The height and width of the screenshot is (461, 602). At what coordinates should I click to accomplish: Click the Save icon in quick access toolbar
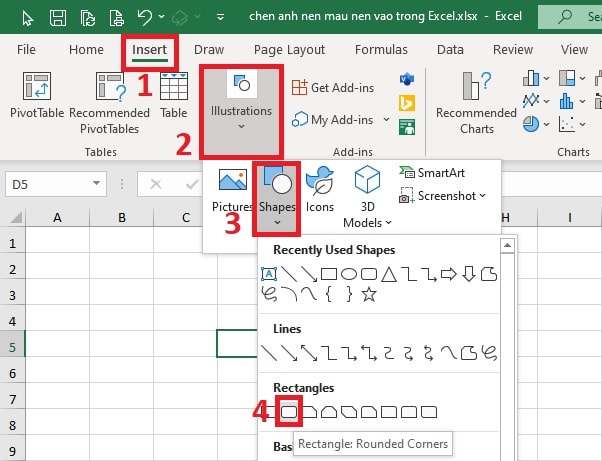(x=58, y=18)
